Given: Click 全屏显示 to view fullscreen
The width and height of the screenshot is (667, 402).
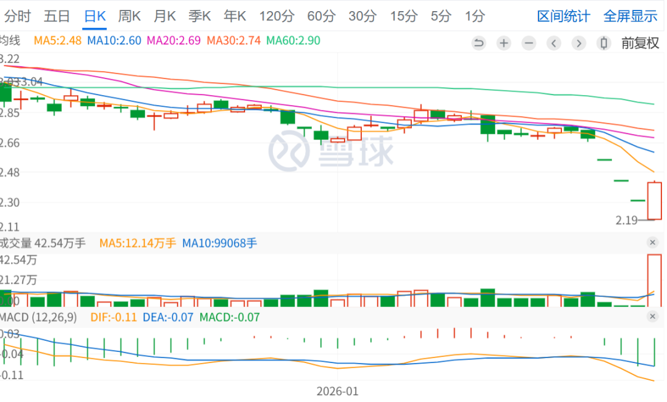Looking at the screenshot, I should tap(630, 16).
